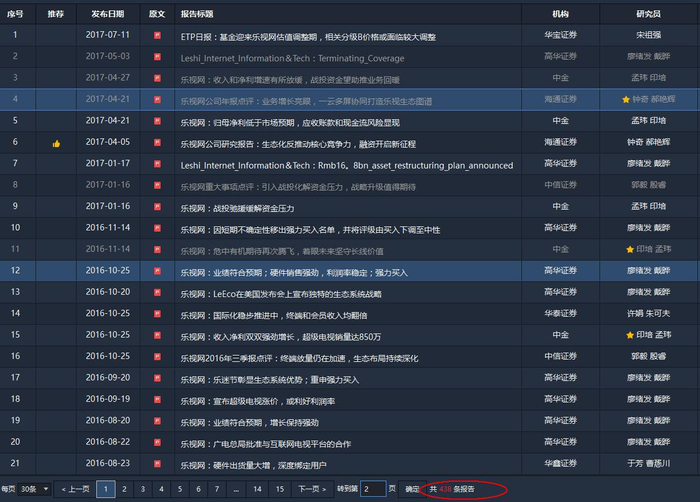Click the 机构 column header
This screenshot has height=502, width=700.
click(x=560, y=14)
